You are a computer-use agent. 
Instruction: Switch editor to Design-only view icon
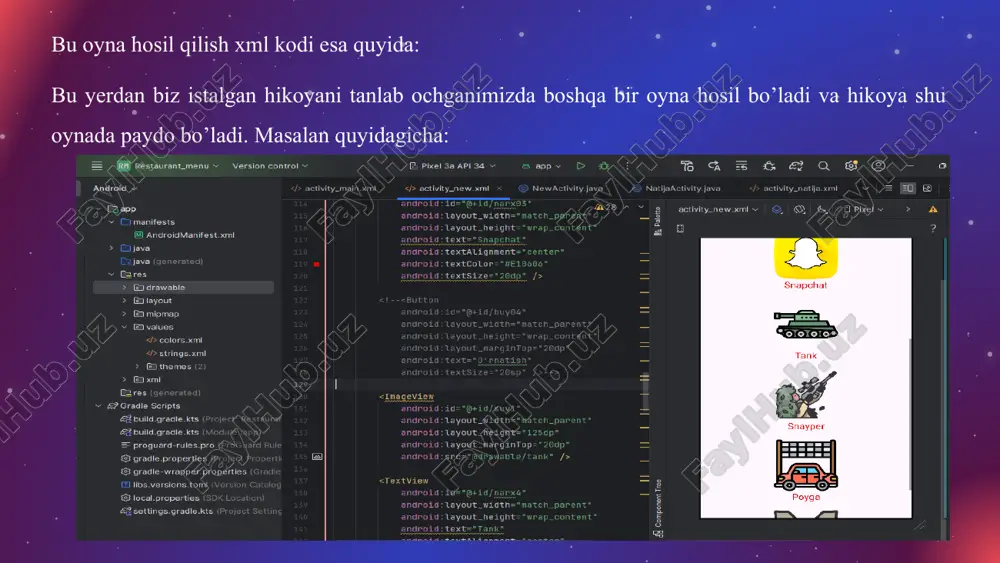click(x=927, y=188)
